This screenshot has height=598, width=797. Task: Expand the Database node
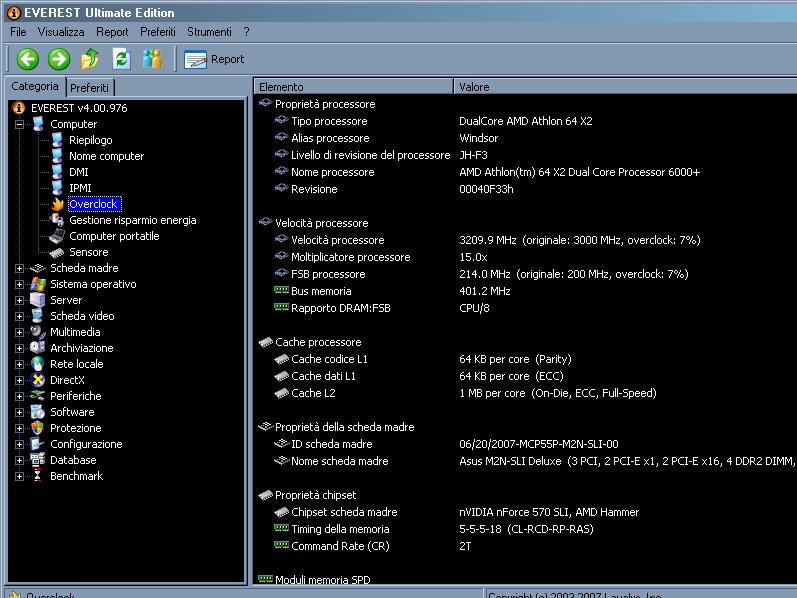coord(19,460)
